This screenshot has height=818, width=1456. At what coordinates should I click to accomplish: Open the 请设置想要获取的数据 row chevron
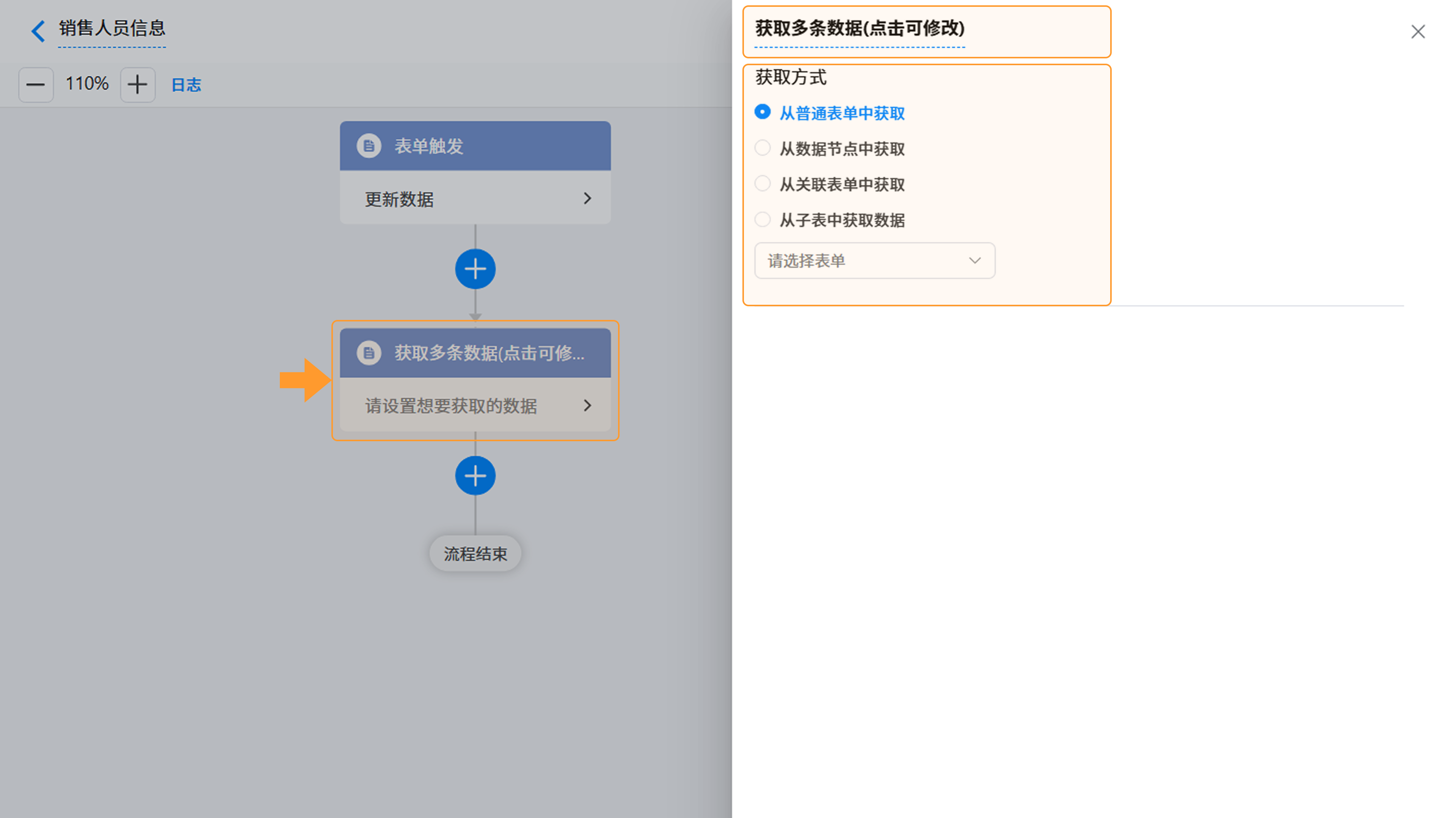coord(587,406)
